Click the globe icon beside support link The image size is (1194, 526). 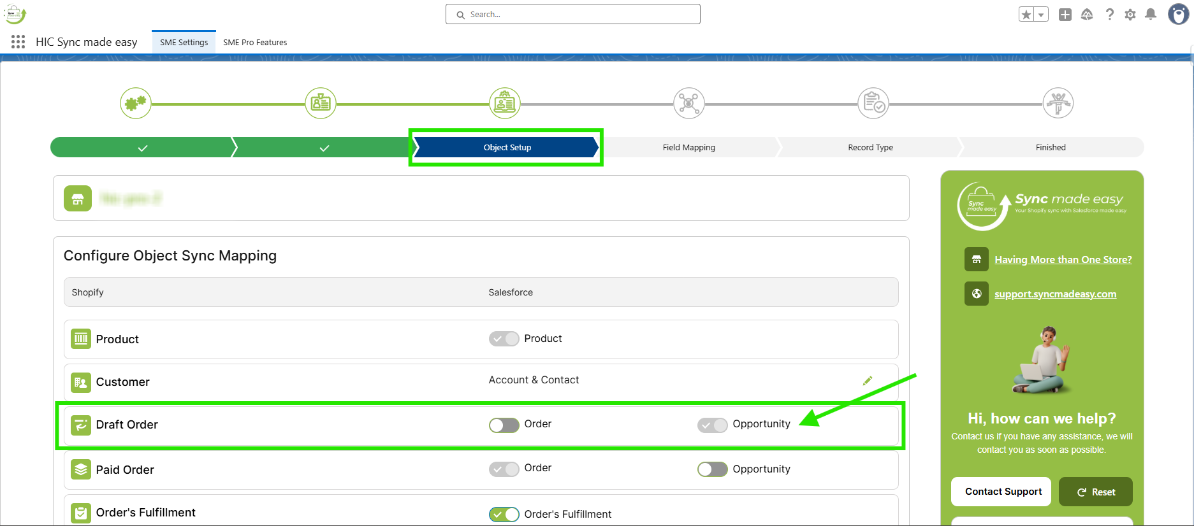pos(976,294)
